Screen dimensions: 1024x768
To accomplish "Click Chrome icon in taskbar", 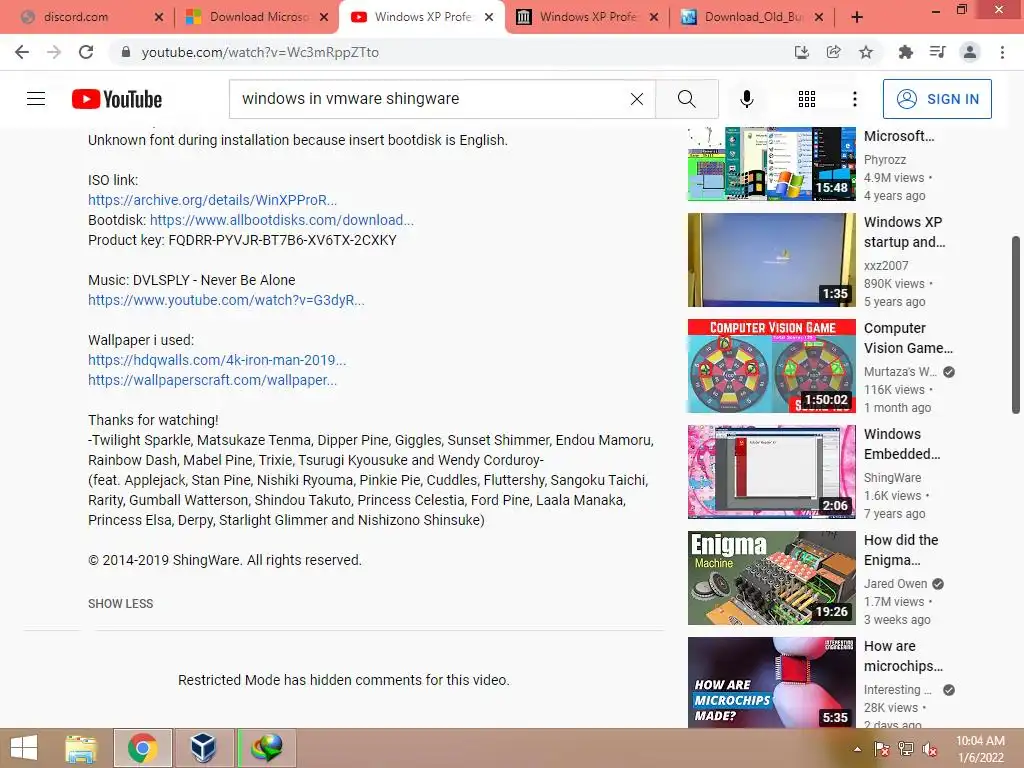I will pos(142,748).
